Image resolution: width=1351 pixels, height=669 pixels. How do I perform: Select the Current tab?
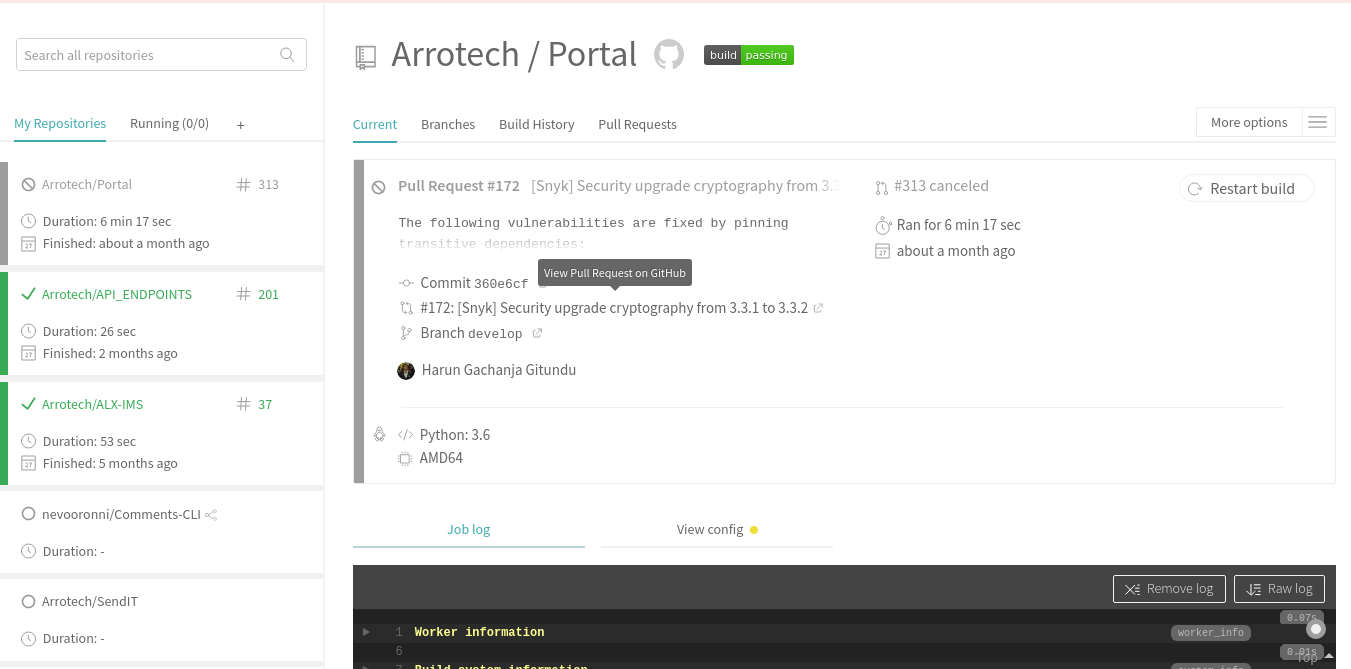pos(375,124)
